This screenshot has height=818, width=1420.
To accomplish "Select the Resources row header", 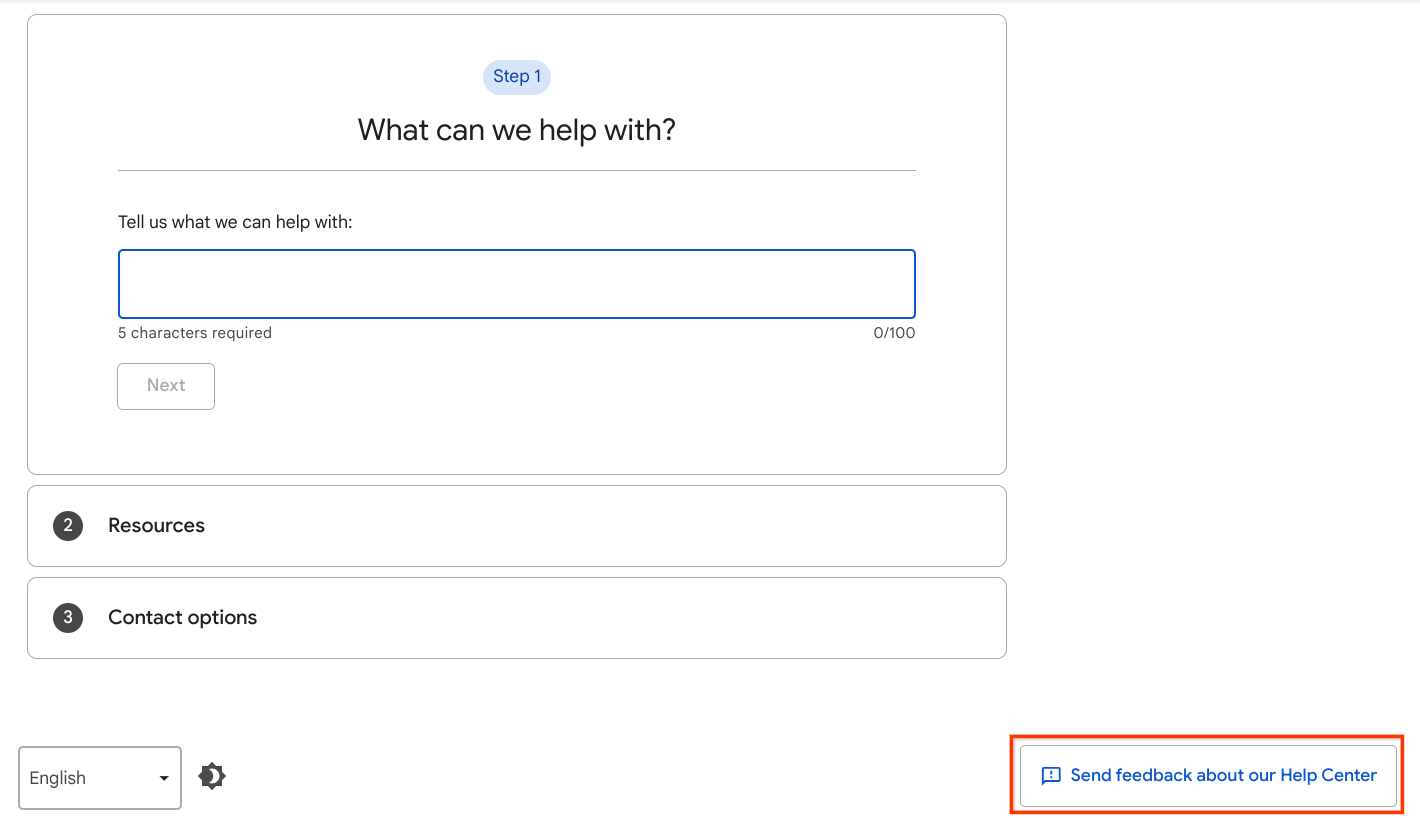I will click(x=156, y=525).
